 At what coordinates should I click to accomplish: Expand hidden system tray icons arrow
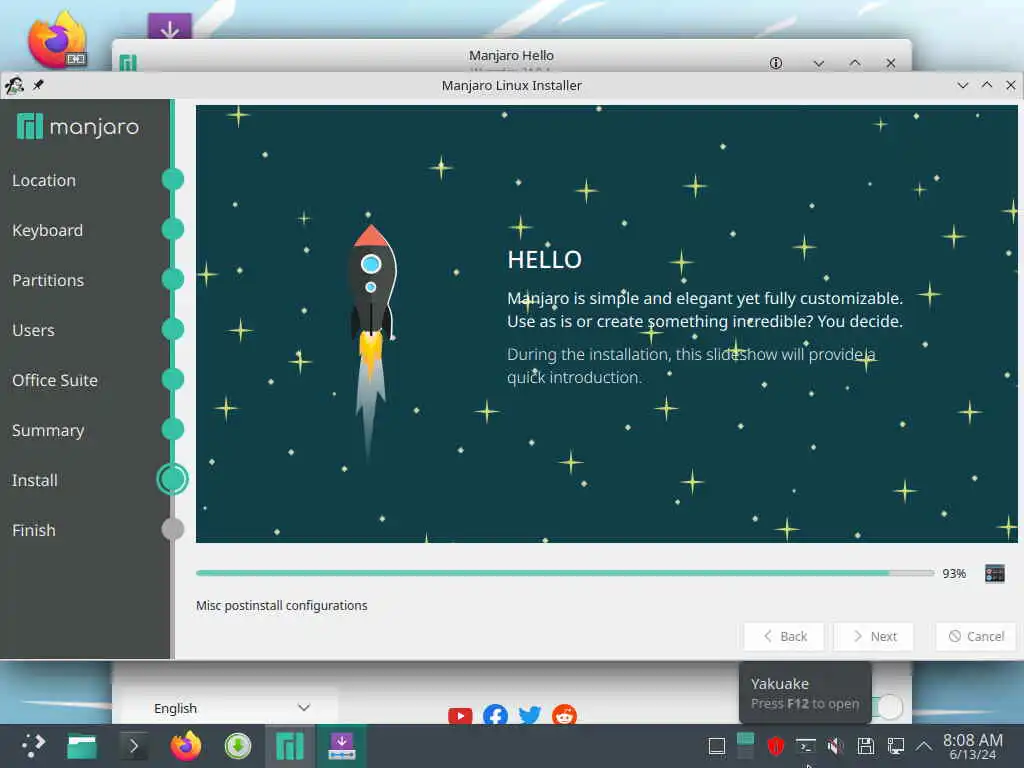pos(924,746)
